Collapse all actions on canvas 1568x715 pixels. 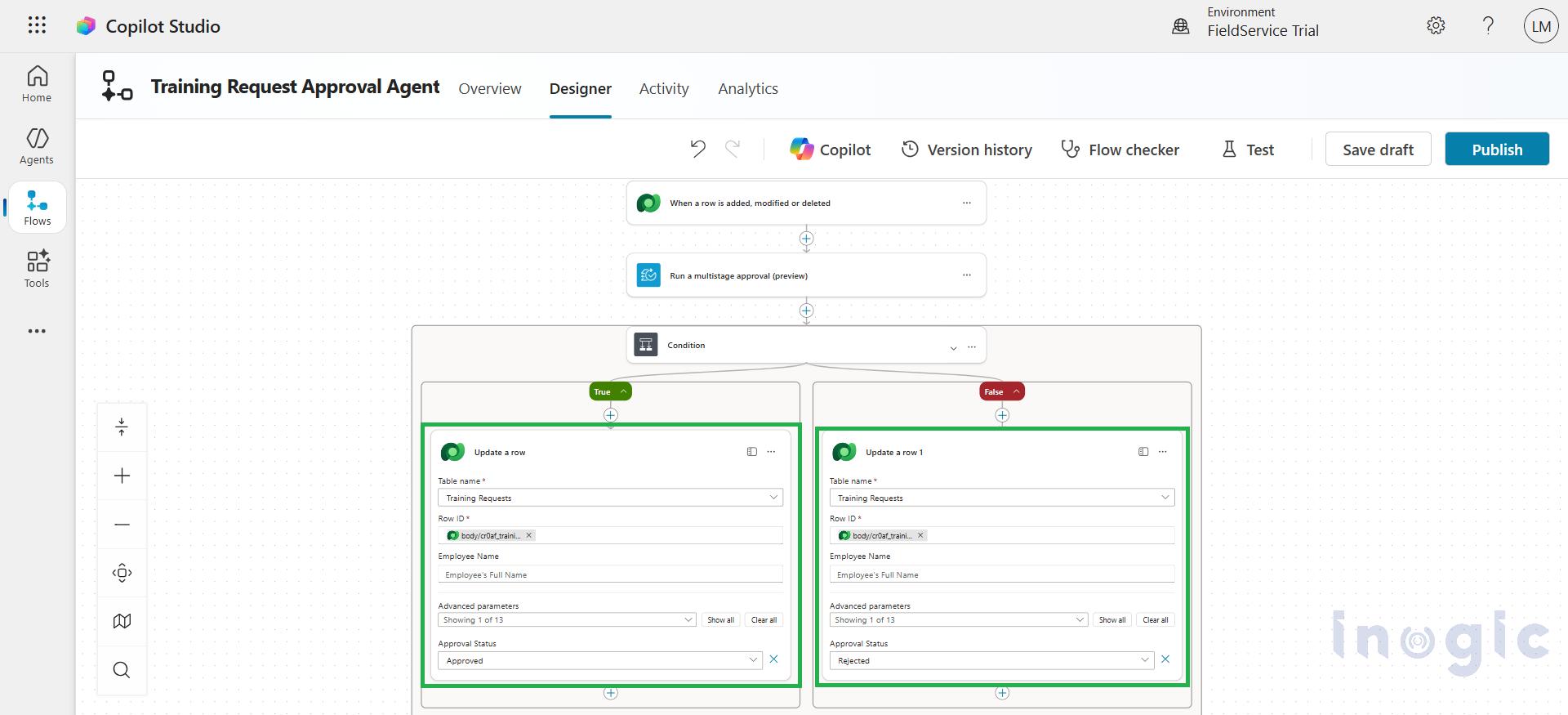click(122, 427)
